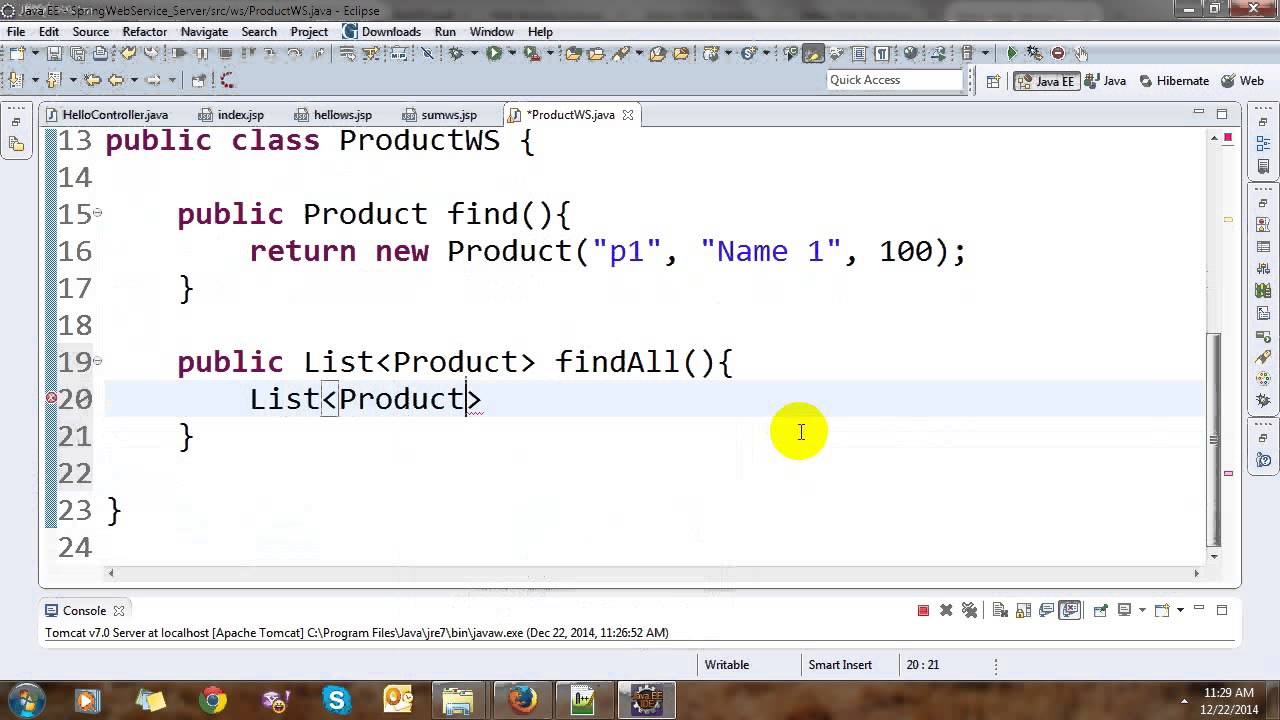Image resolution: width=1280 pixels, height=720 pixels.
Task: Toggle Show Console When Standard Out Changes
Action: pyautogui.click(x=1046, y=610)
